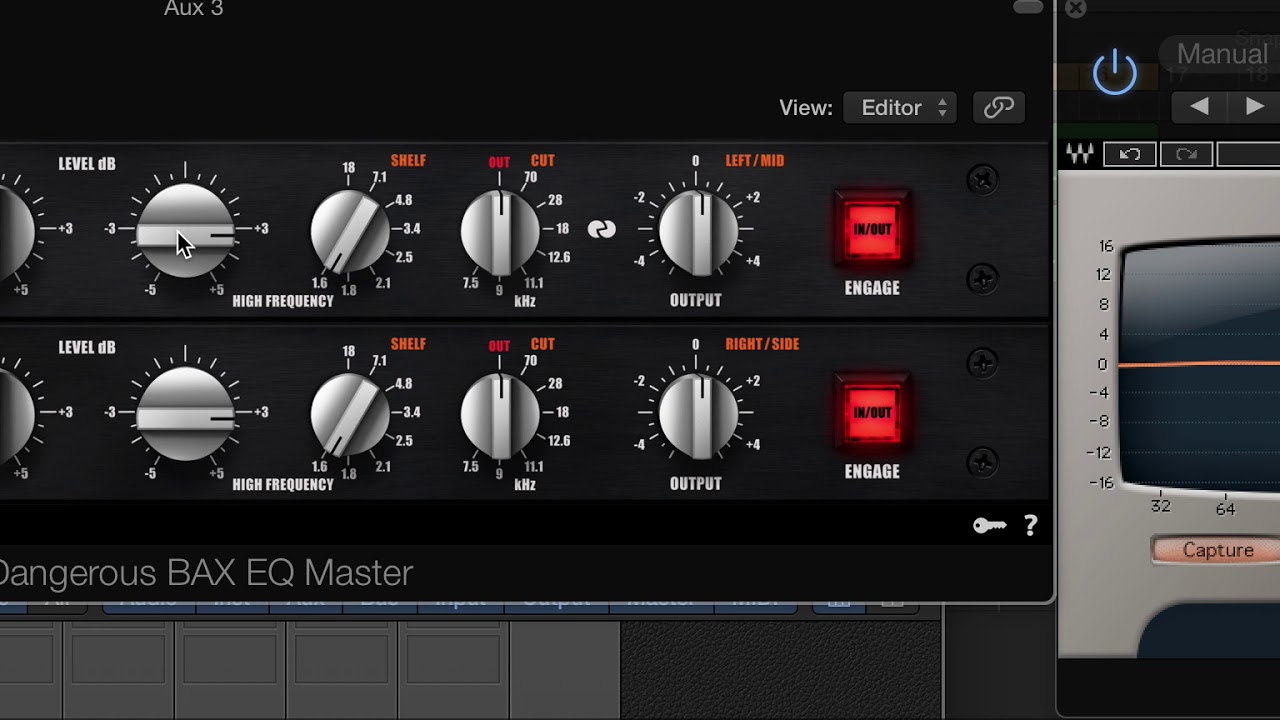Click the "Dangerous BAX EQ Master" plugin name
The image size is (1280, 720).
(x=205, y=573)
